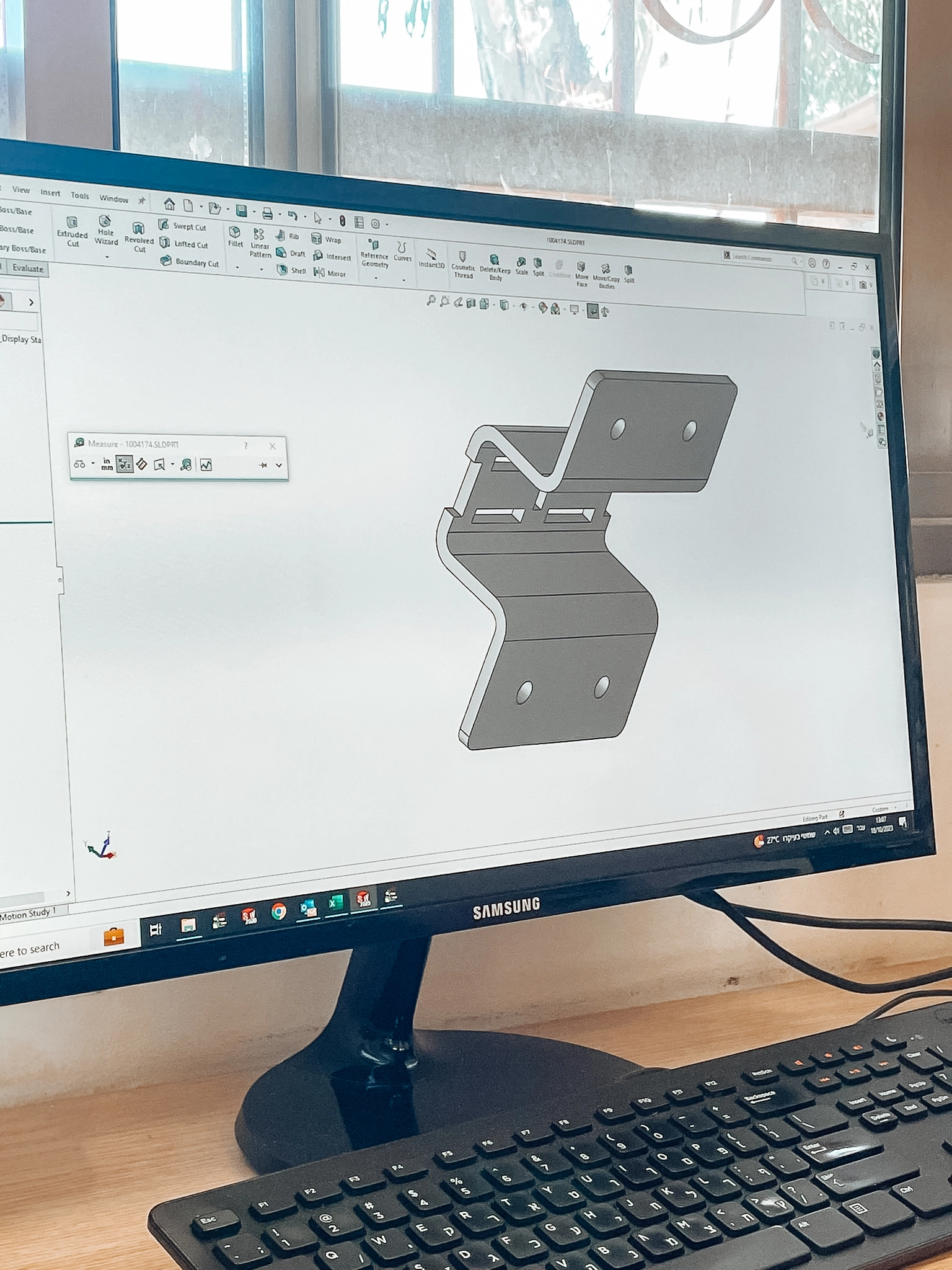Image resolution: width=952 pixels, height=1270 pixels.
Task: Open the Insert menu
Action: point(50,193)
